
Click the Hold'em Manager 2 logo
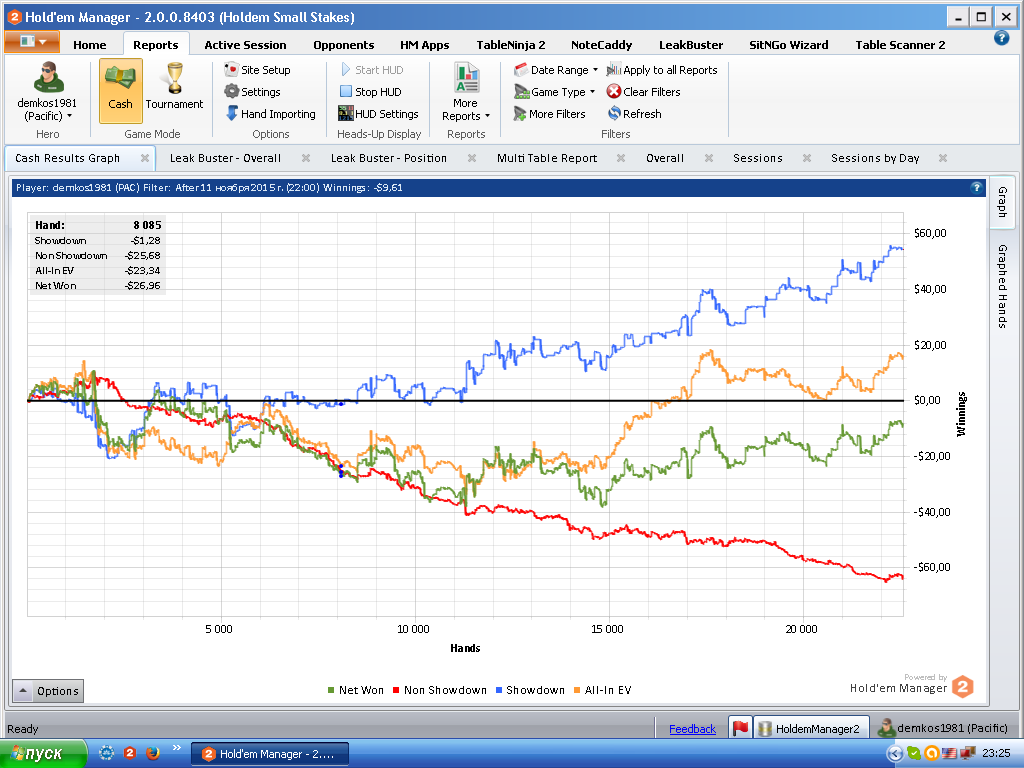coord(962,687)
